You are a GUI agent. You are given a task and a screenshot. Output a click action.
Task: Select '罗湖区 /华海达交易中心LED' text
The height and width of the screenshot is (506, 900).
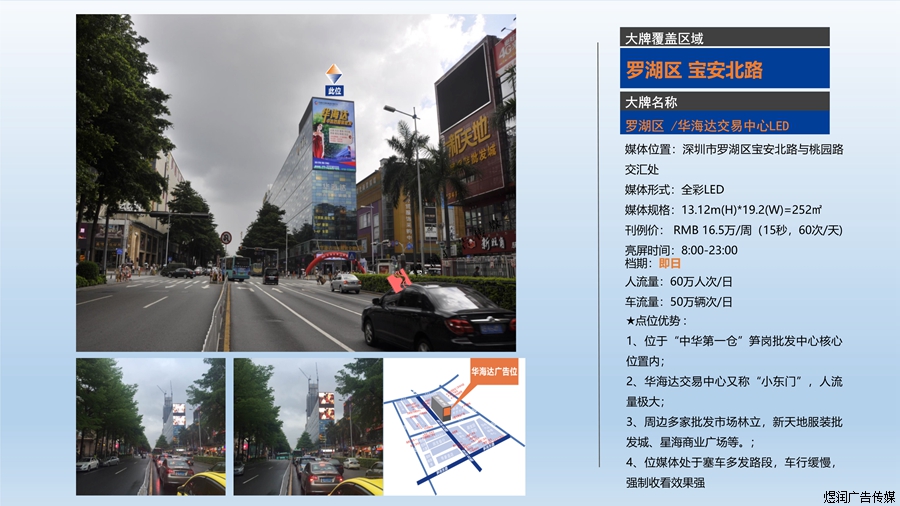[707, 126]
